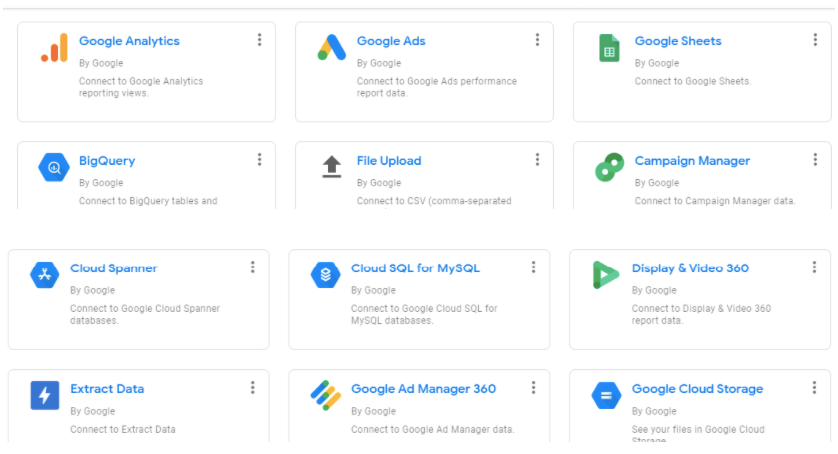Click 'Connect to Campaign Manager data.' text

point(715,201)
